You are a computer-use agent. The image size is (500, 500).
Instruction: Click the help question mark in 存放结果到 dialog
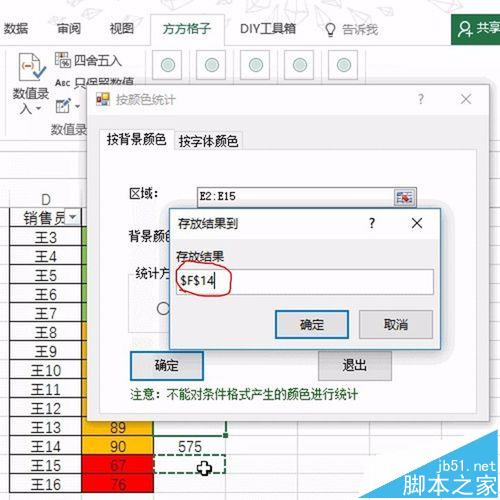click(372, 223)
